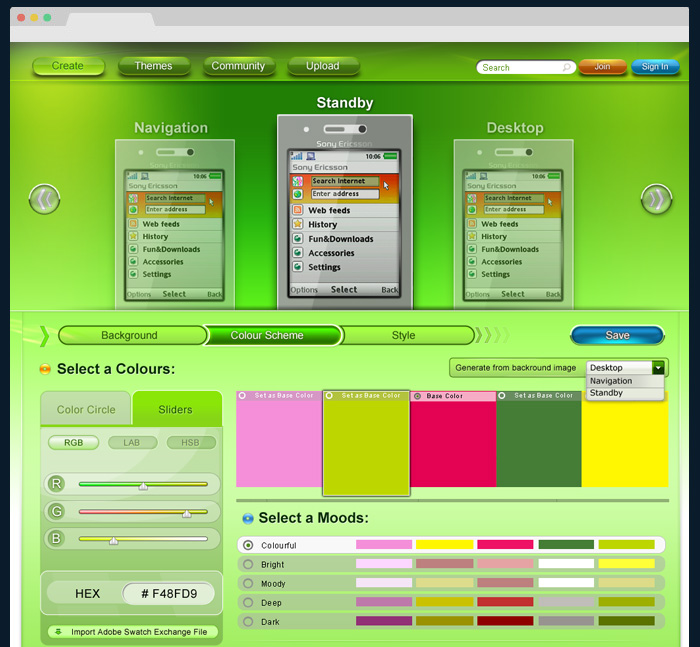Open the Upload menu

click(x=323, y=66)
